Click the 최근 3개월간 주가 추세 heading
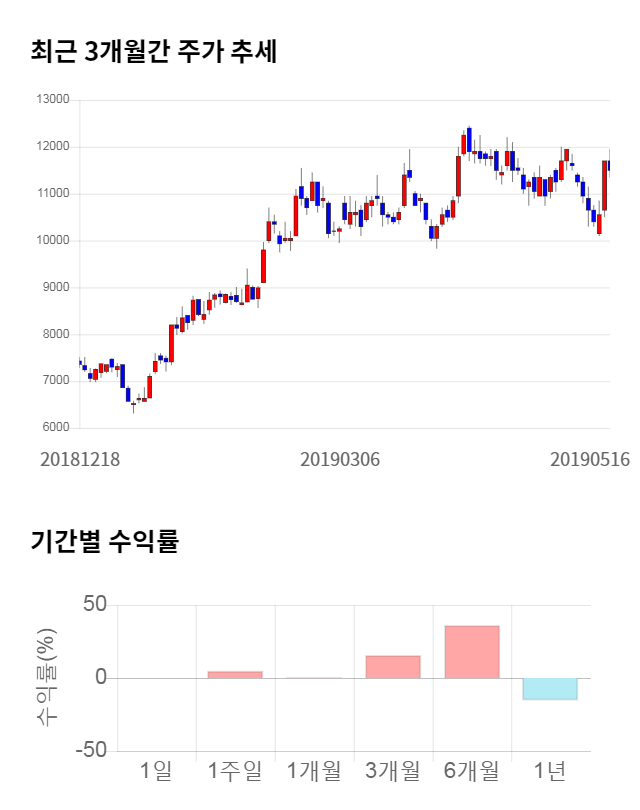The width and height of the screenshot is (640, 810). click(x=154, y=51)
